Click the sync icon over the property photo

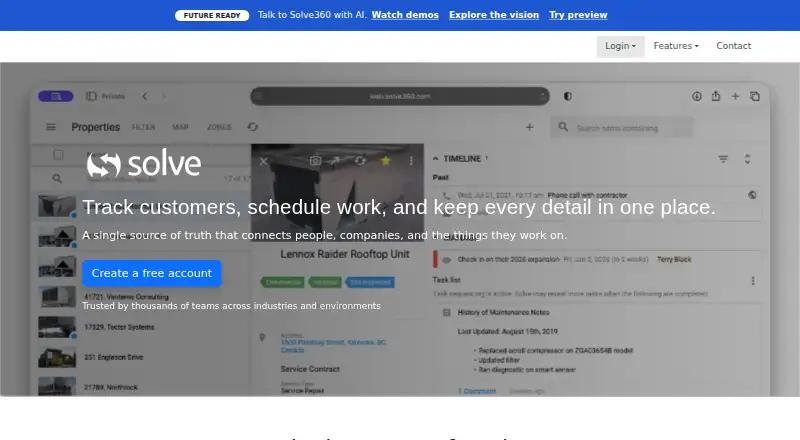(x=360, y=161)
